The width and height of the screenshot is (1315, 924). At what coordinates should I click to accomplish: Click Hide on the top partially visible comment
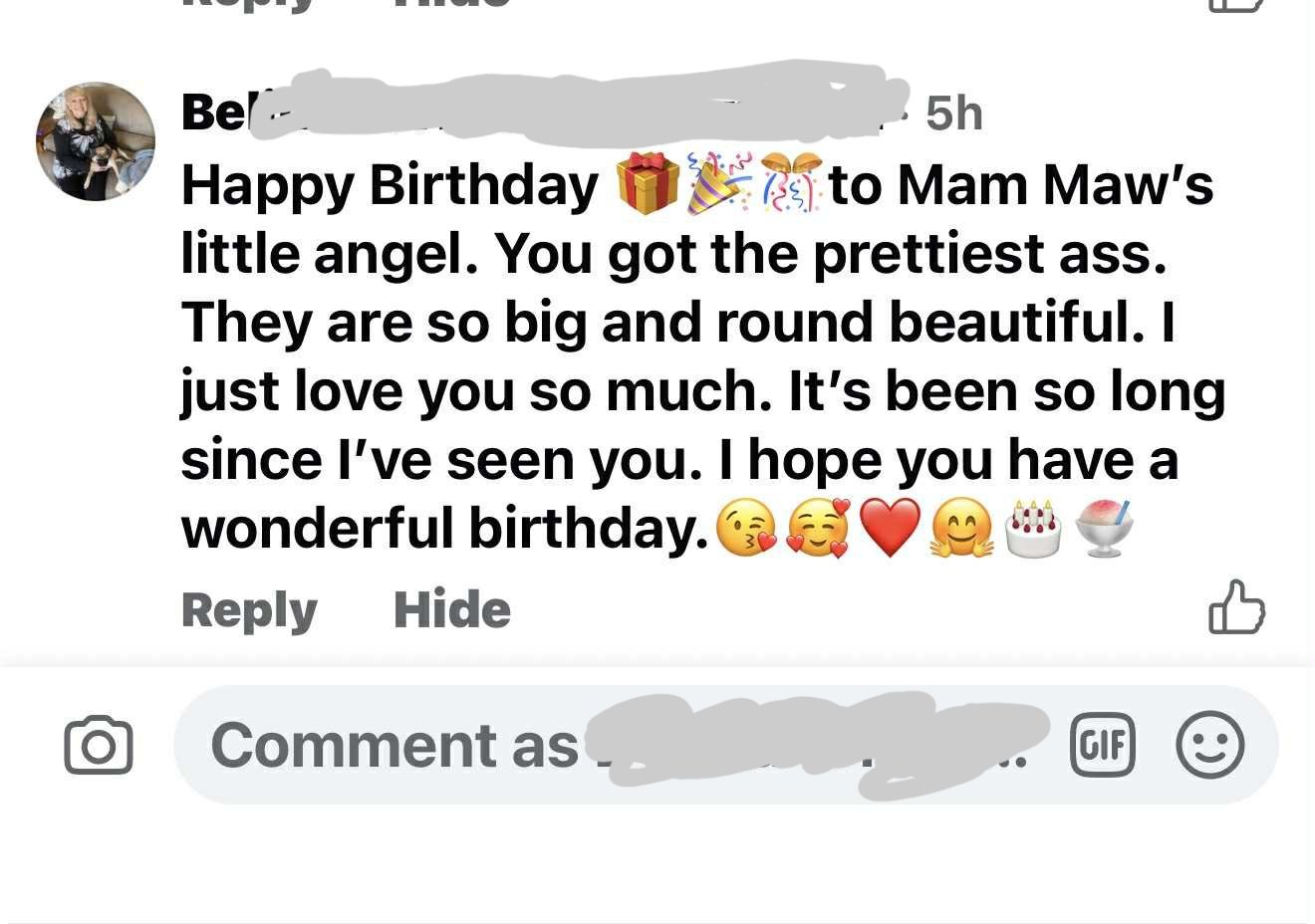pyautogui.click(x=450, y=6)
